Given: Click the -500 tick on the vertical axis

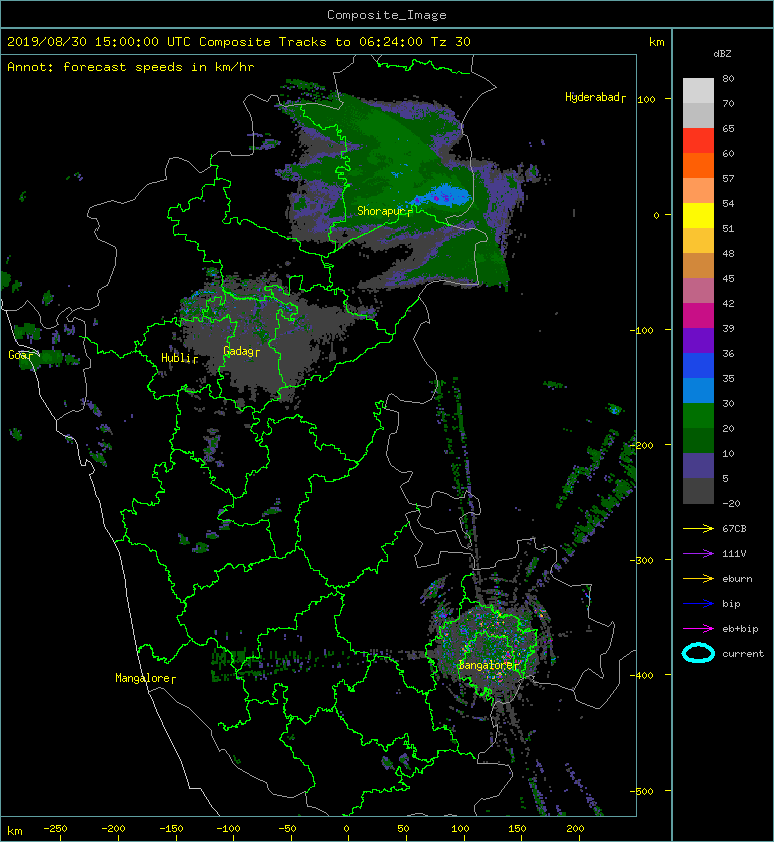Looking at the screenshot, I should tap(642, 791).
